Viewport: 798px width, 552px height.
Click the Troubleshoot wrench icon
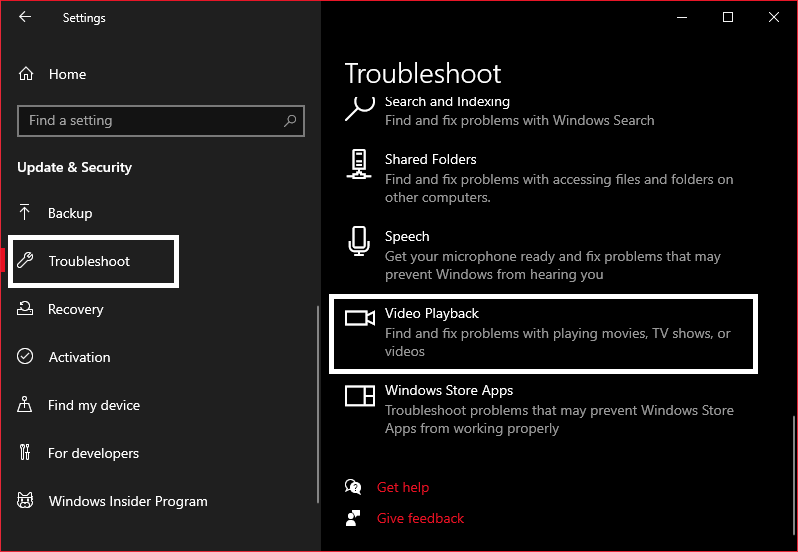tap(25, 260)
